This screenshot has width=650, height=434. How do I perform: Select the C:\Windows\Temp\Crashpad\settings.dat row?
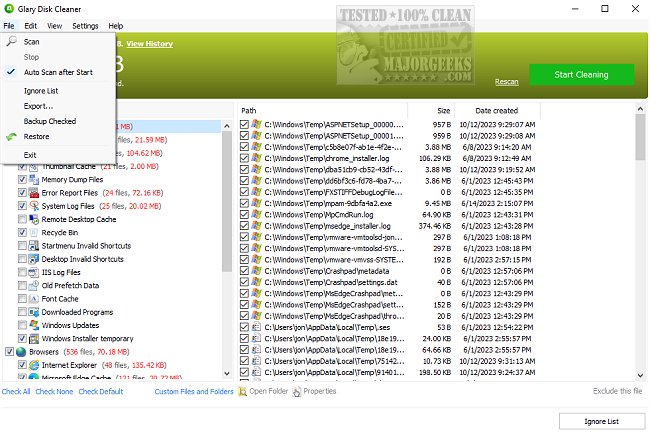point(388,282)
